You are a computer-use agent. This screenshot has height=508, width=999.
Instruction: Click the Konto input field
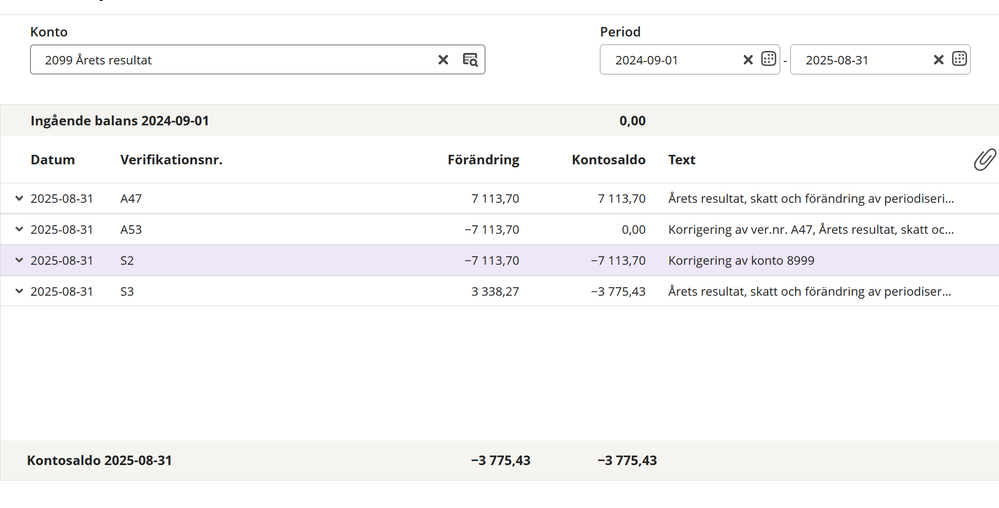[235, 60]
